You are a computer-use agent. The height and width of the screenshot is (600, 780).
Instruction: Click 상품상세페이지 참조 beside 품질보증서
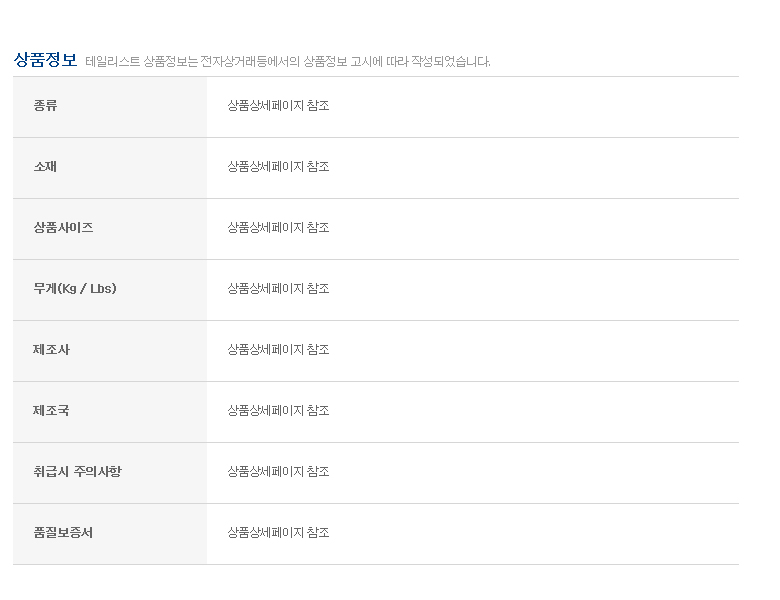click(x=278, y=533)
